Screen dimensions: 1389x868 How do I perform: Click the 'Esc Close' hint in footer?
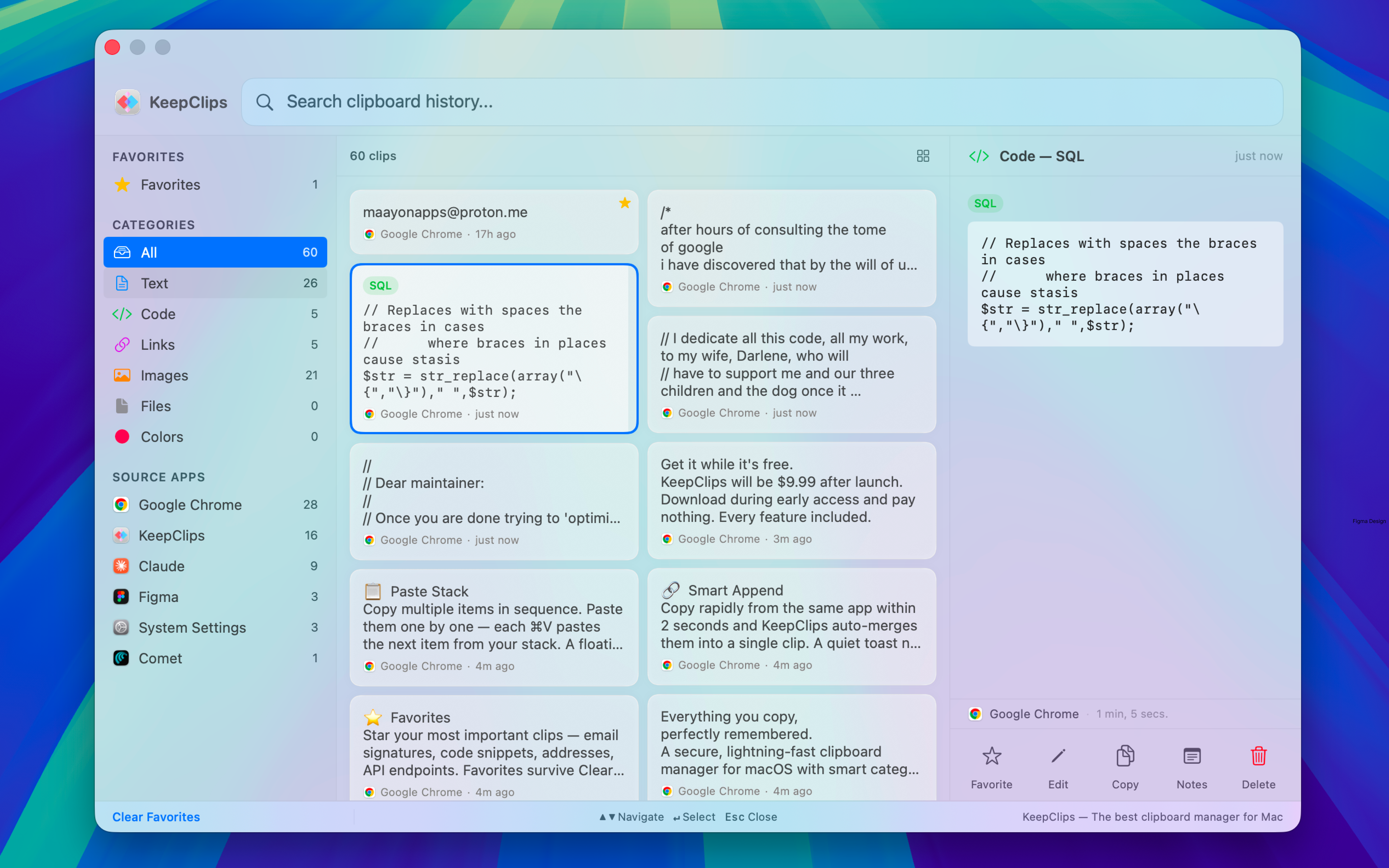[x=751, y=817]
